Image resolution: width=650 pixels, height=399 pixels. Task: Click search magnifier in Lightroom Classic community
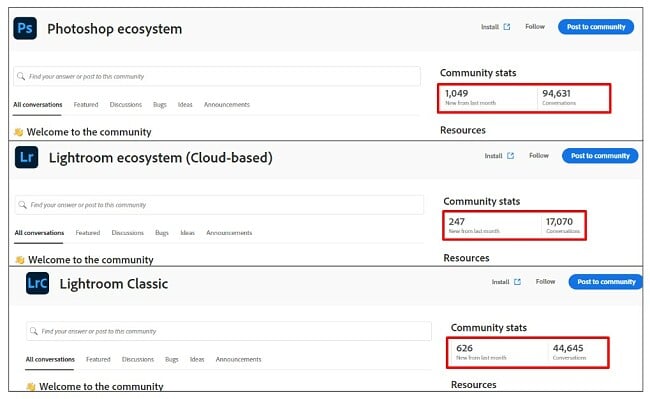click(34, 331)
